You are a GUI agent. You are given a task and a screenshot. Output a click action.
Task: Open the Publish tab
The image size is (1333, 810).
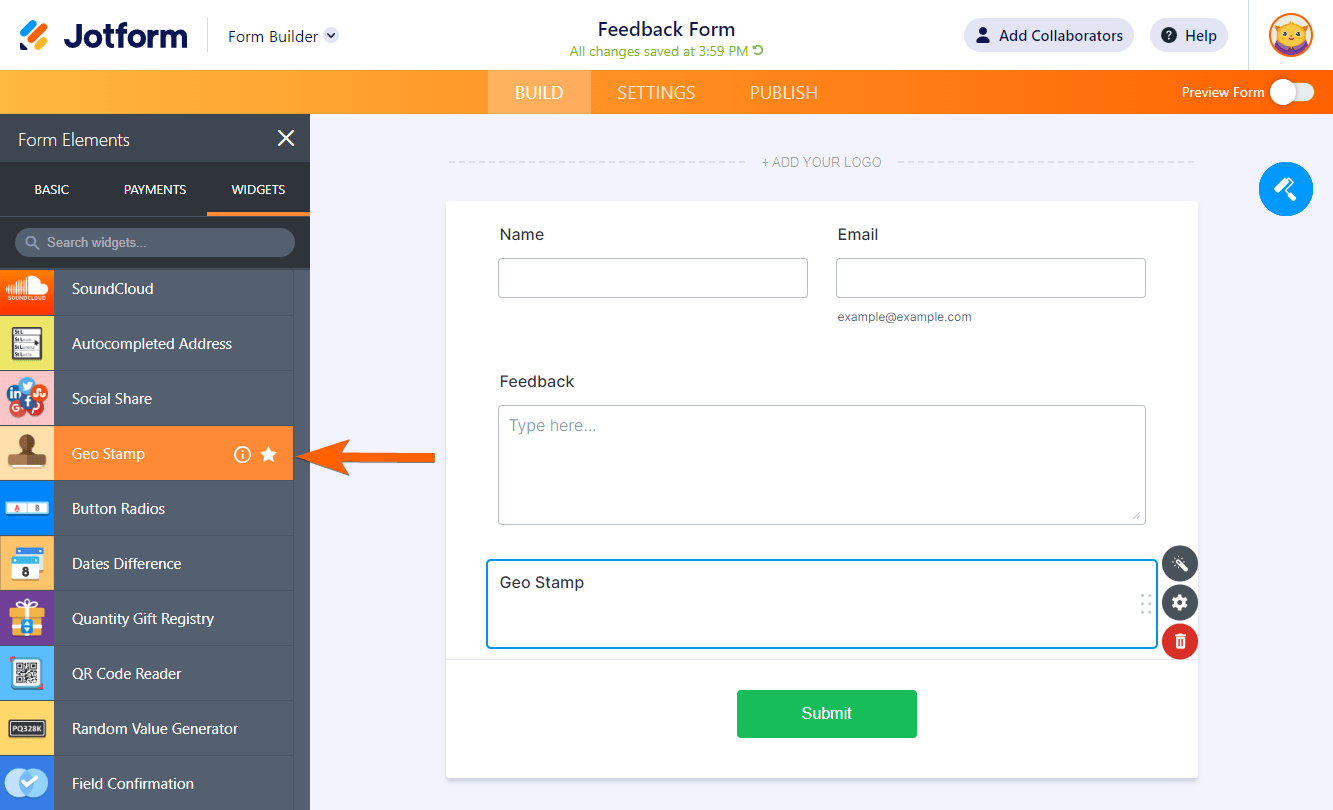click(784, 93)
